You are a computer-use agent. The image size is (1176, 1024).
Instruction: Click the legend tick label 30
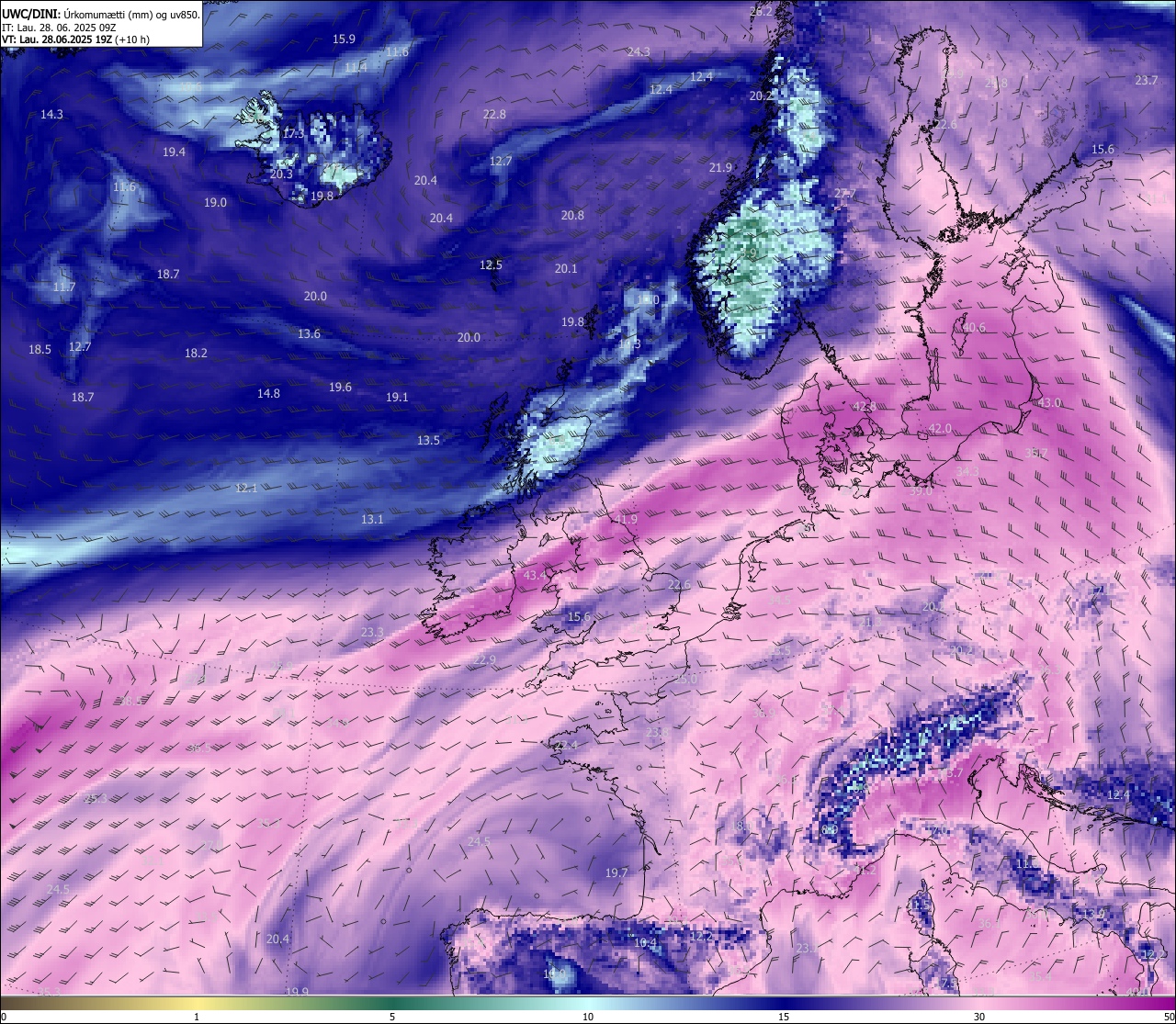[979, 1017]
